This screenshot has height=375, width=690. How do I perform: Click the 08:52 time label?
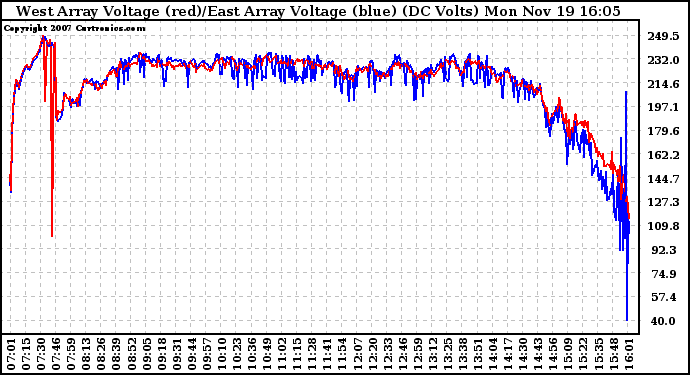pyautogui.click(x=132, y=354)
